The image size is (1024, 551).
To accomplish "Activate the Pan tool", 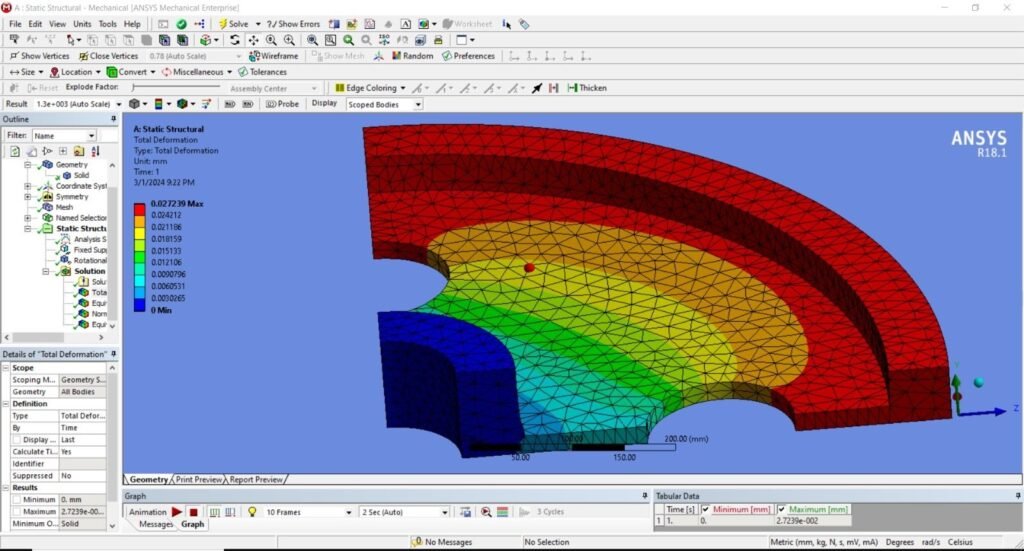I will pos(254,40).
